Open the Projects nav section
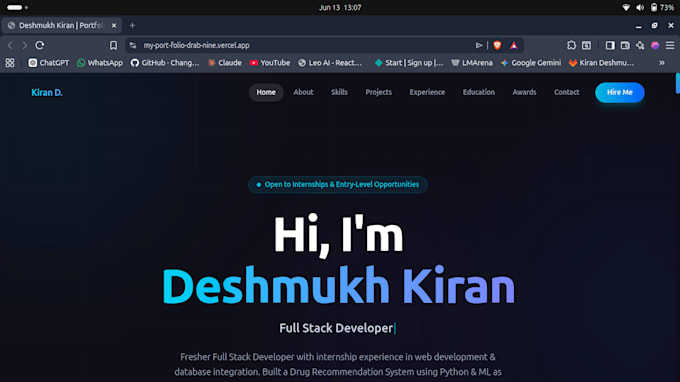The height and width of the screenshot is (382, 680). pos(379,92)
